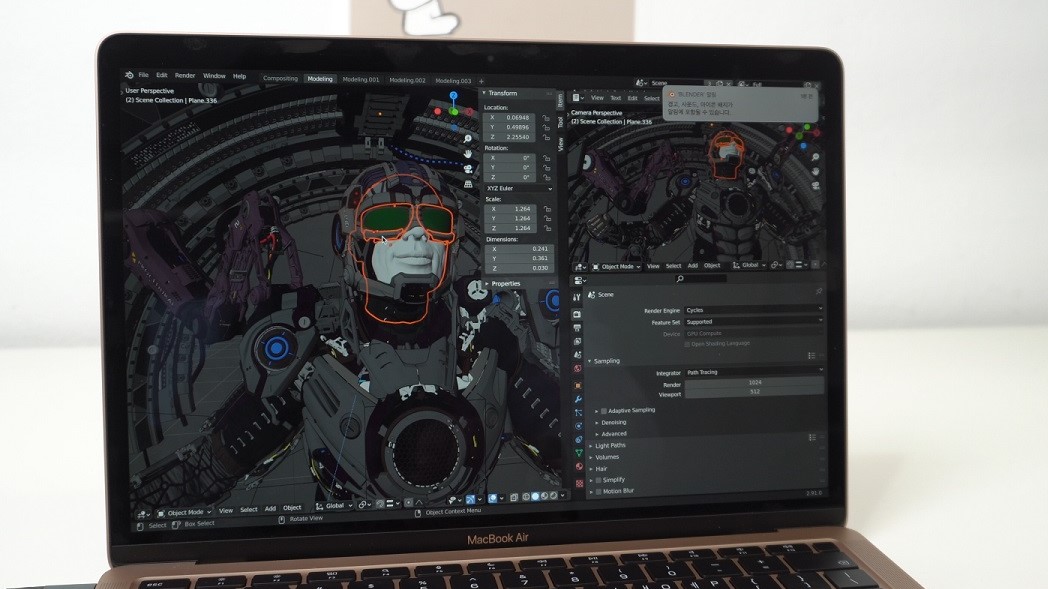Open the Render properties tab icon

[x=577, y=314]
